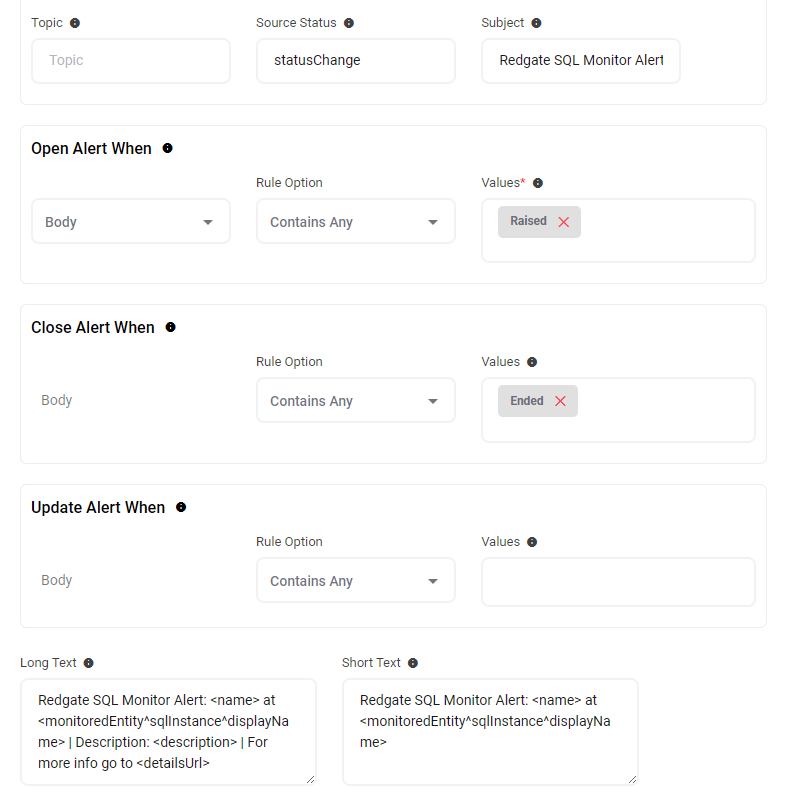Click inside the Long Text textarea
787x806 pixels.
(x=167, y=731)
